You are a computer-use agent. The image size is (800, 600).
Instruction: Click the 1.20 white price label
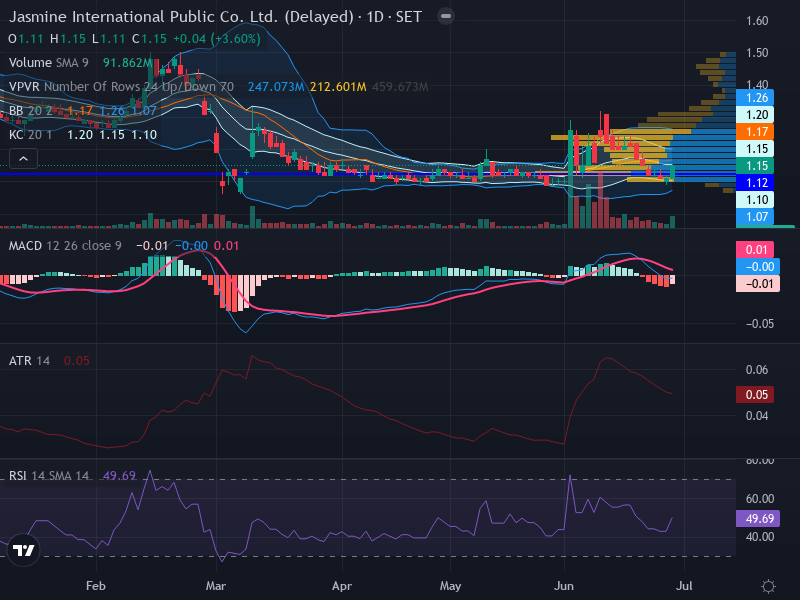(755, 114)
